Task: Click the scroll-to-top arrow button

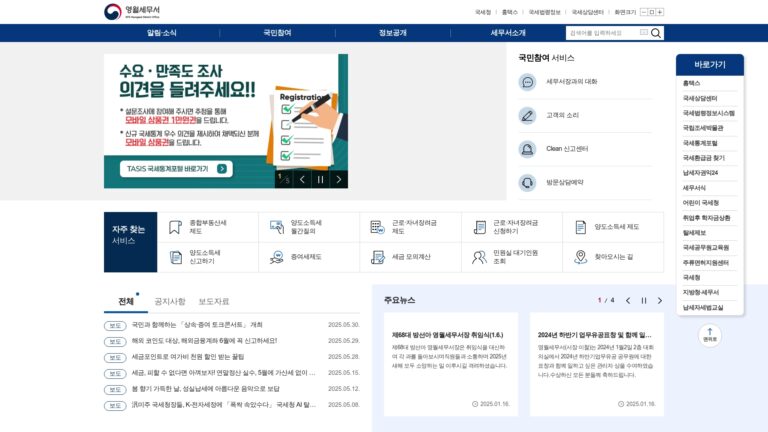Action: (710, 335)
